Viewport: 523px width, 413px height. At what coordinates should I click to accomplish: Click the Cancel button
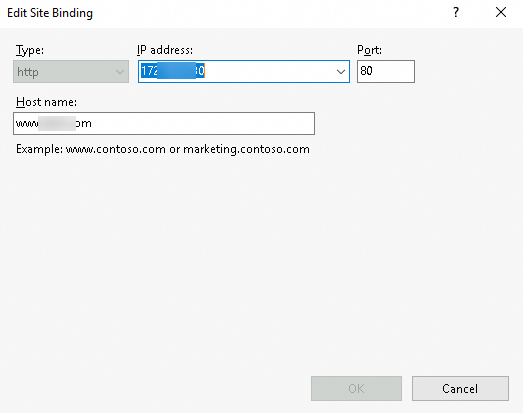[460, 389]
